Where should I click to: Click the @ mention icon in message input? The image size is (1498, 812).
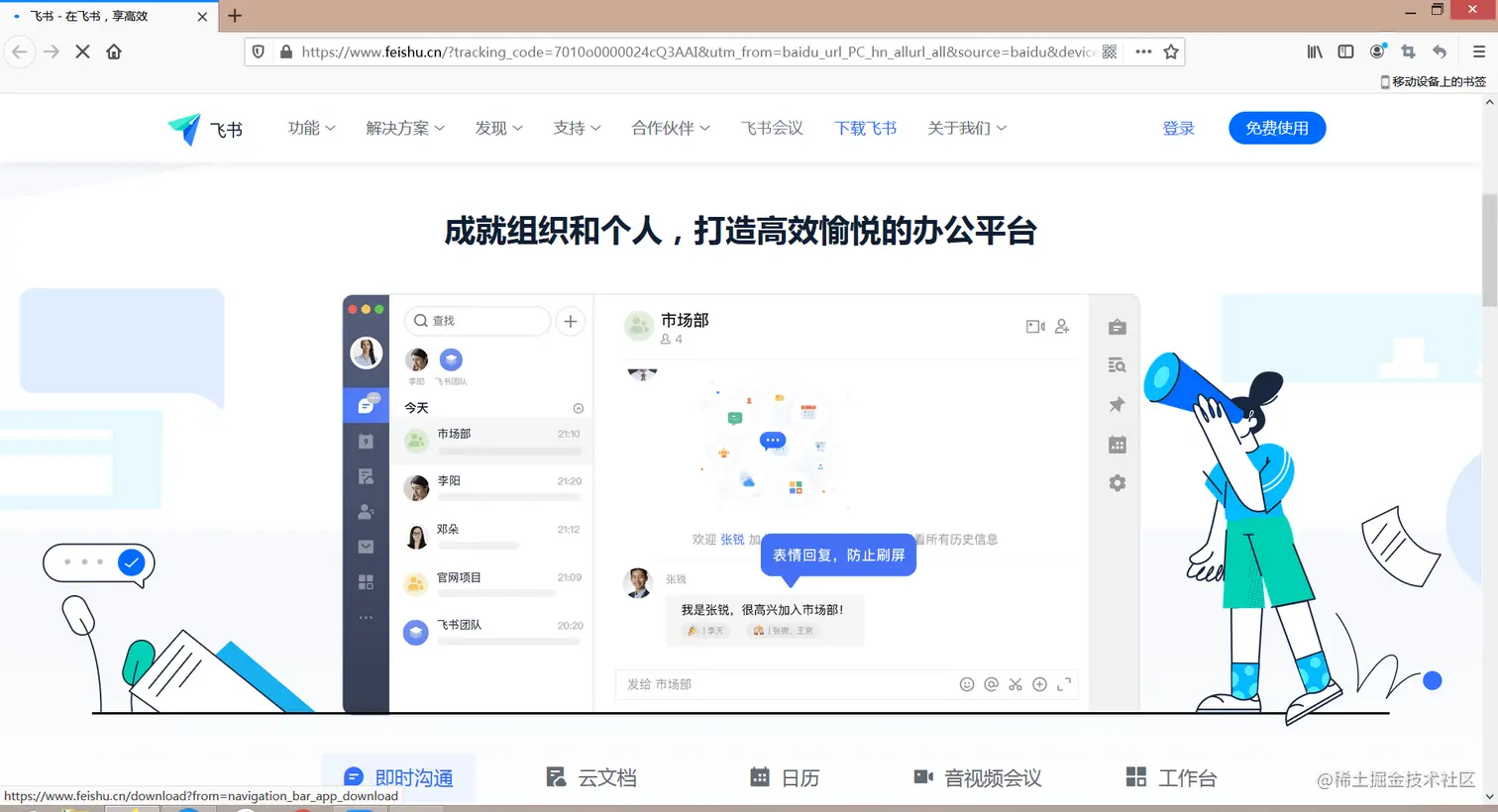tap(991, 684)
